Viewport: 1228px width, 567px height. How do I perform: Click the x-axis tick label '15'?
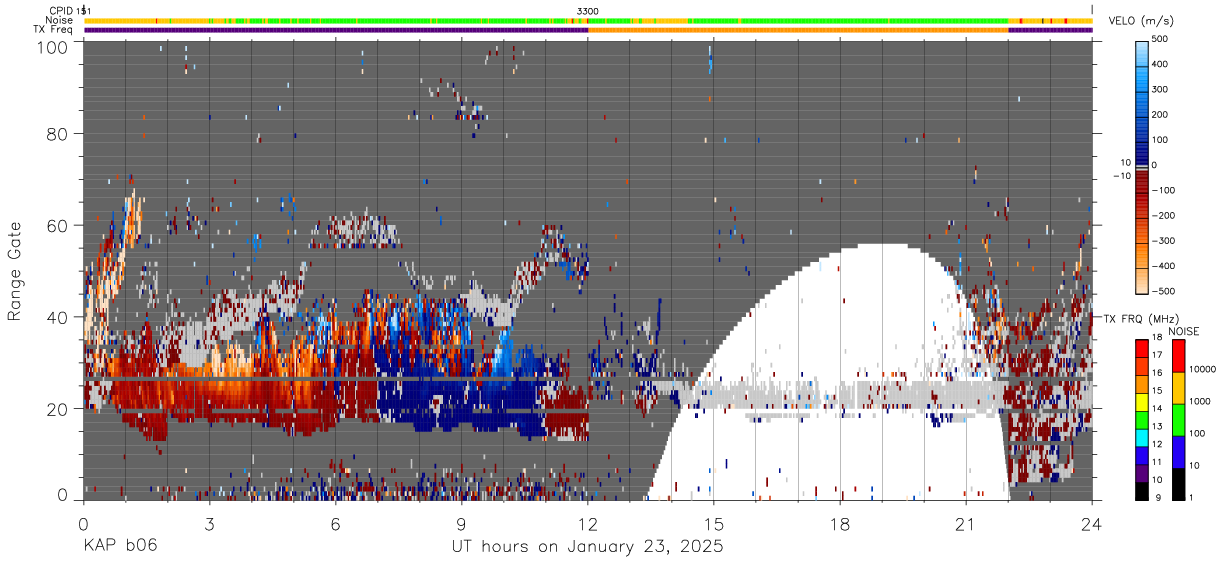(x=714, y=524)
